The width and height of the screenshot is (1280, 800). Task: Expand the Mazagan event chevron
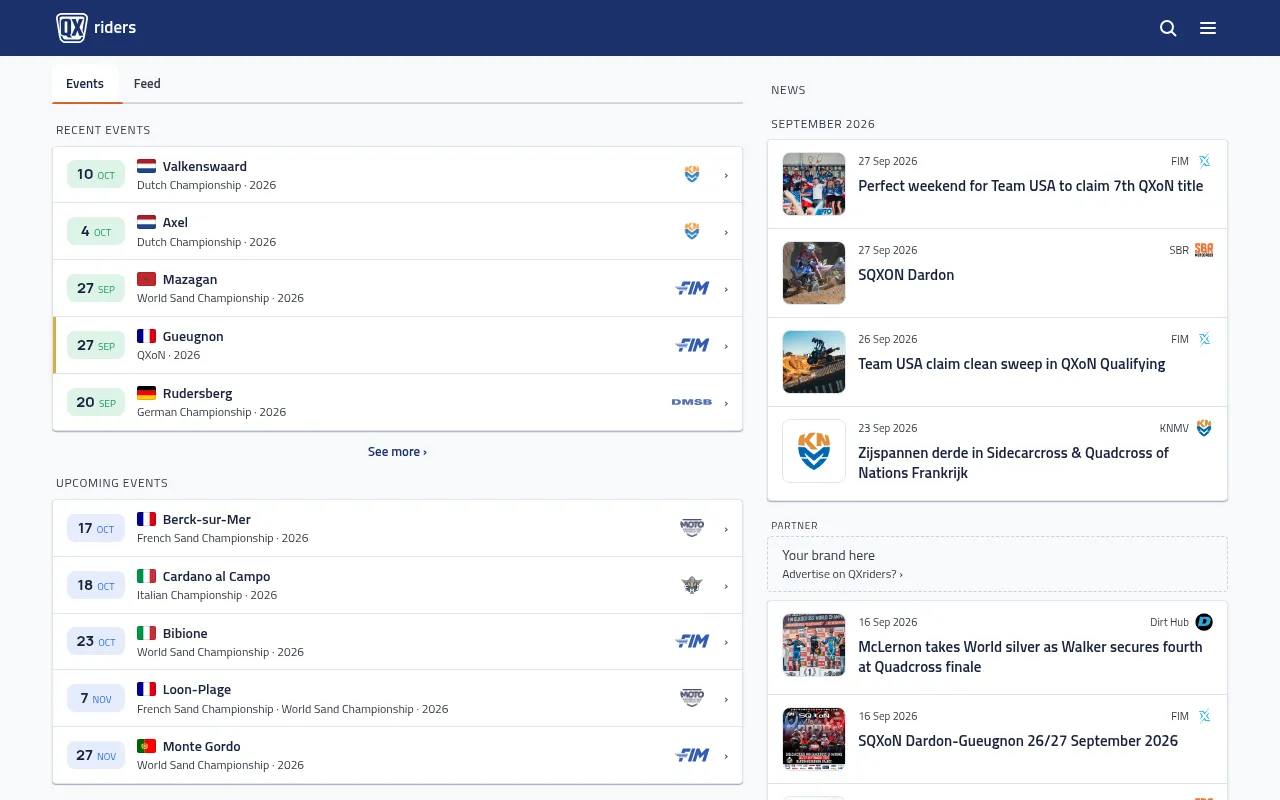point(726,289)
